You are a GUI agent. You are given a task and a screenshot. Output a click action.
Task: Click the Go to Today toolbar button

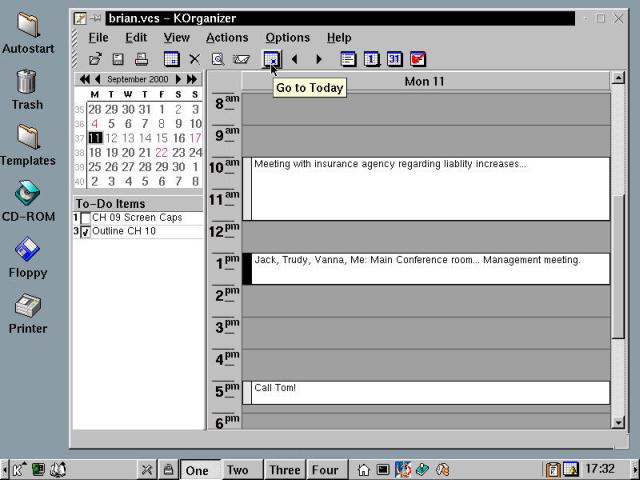271,59
